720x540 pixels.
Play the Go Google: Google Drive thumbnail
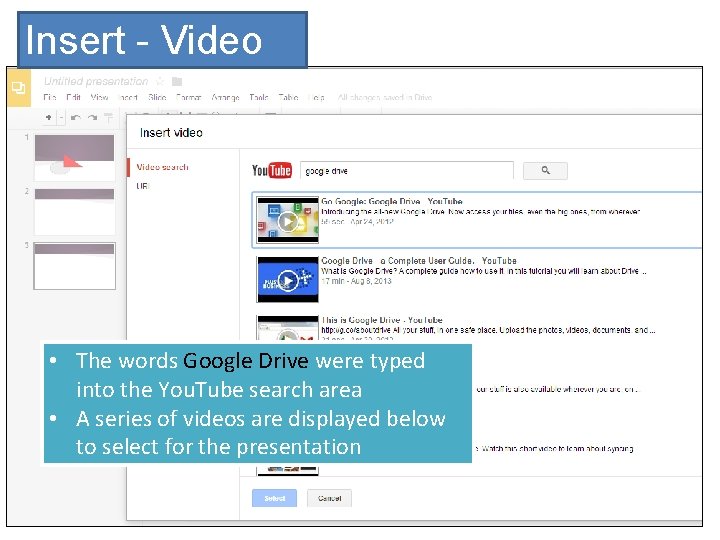tap(288, 220)
